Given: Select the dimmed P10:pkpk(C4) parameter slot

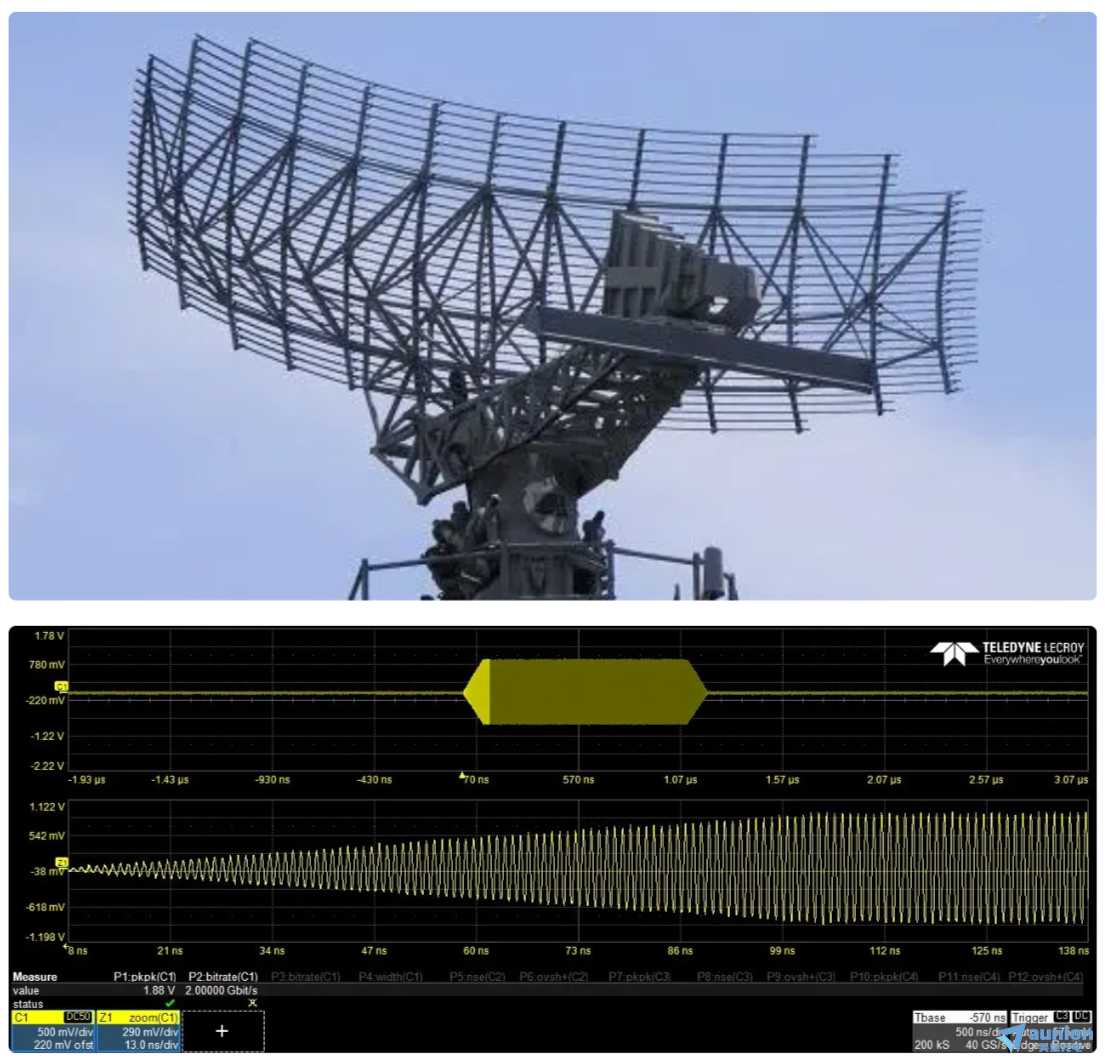Looking at the screenshot, I should coord(884,977).
